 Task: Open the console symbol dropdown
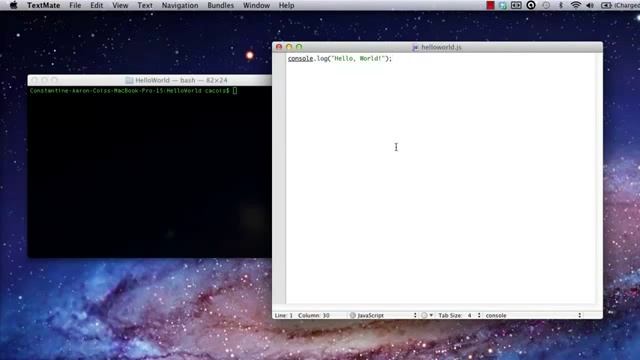click(x=533, y=315)
